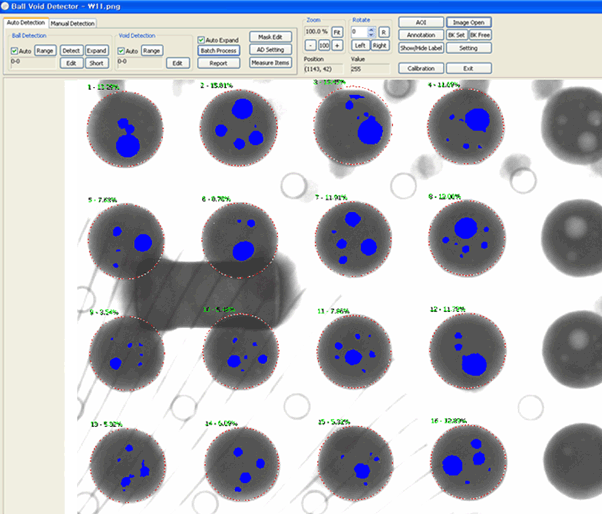Click Range button in Ball Detection
The image size is (602, 514).
(x=45, y=50)
